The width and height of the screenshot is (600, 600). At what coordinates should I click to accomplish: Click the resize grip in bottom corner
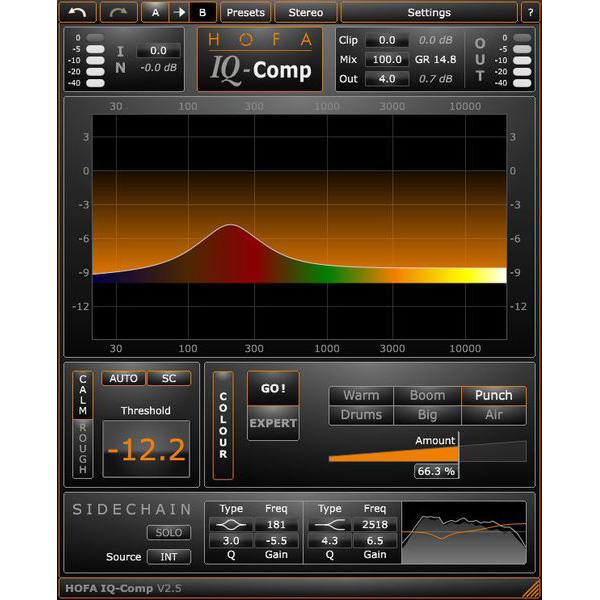532,589
